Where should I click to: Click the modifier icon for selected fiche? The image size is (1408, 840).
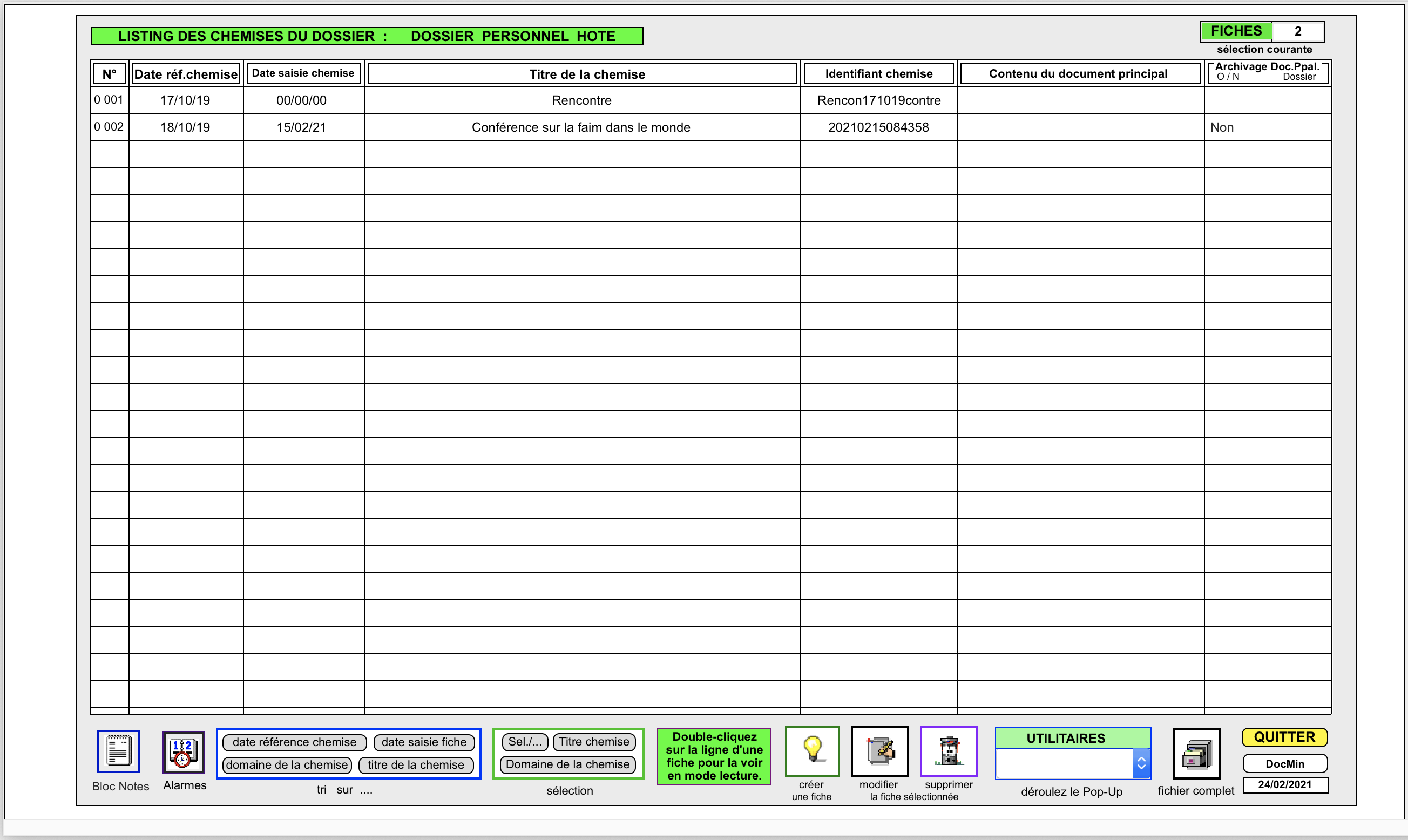click(x=879, y=751)
